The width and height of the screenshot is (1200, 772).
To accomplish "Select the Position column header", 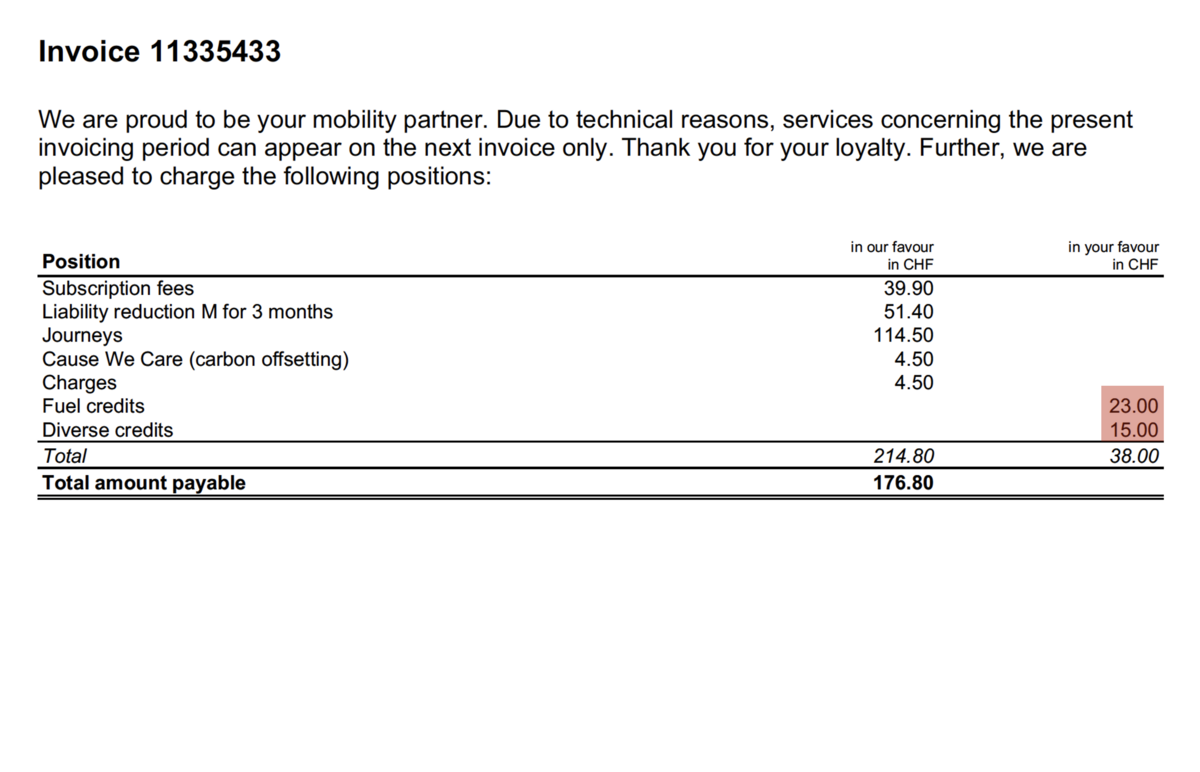I will 81,261.
